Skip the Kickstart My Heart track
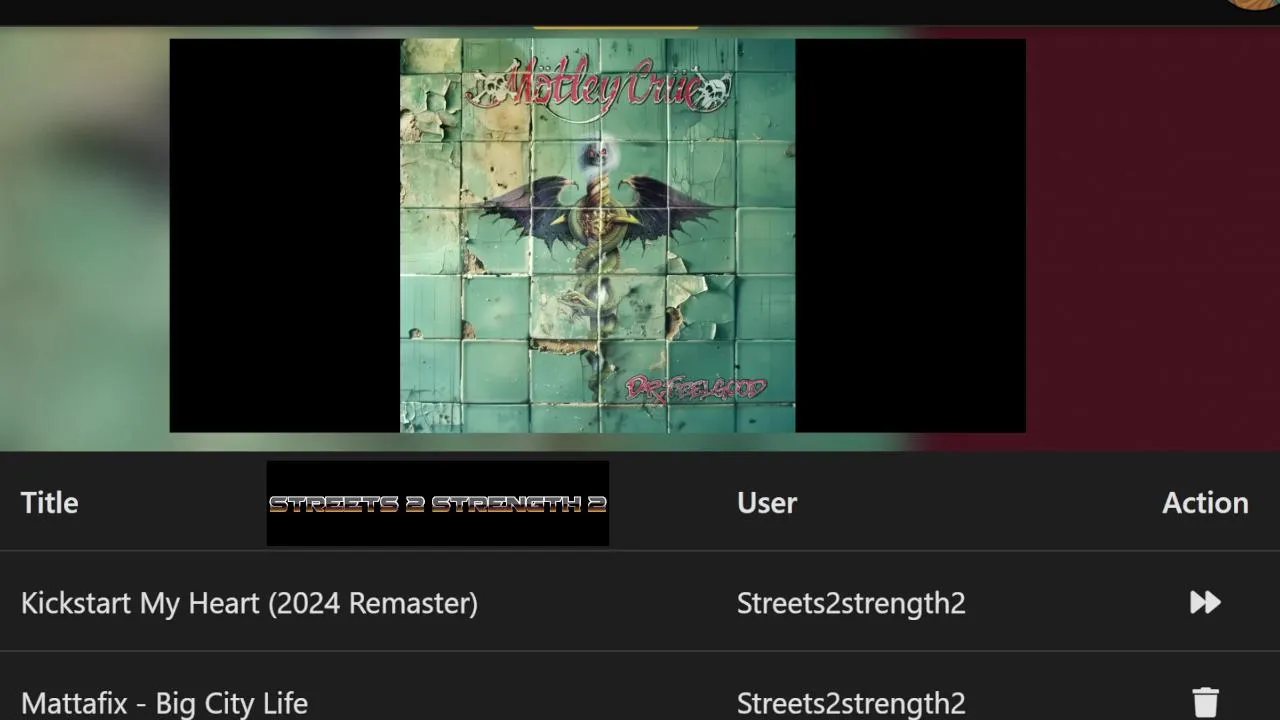The width and height of the screenshot is (1280, 720). point(1205,602)
